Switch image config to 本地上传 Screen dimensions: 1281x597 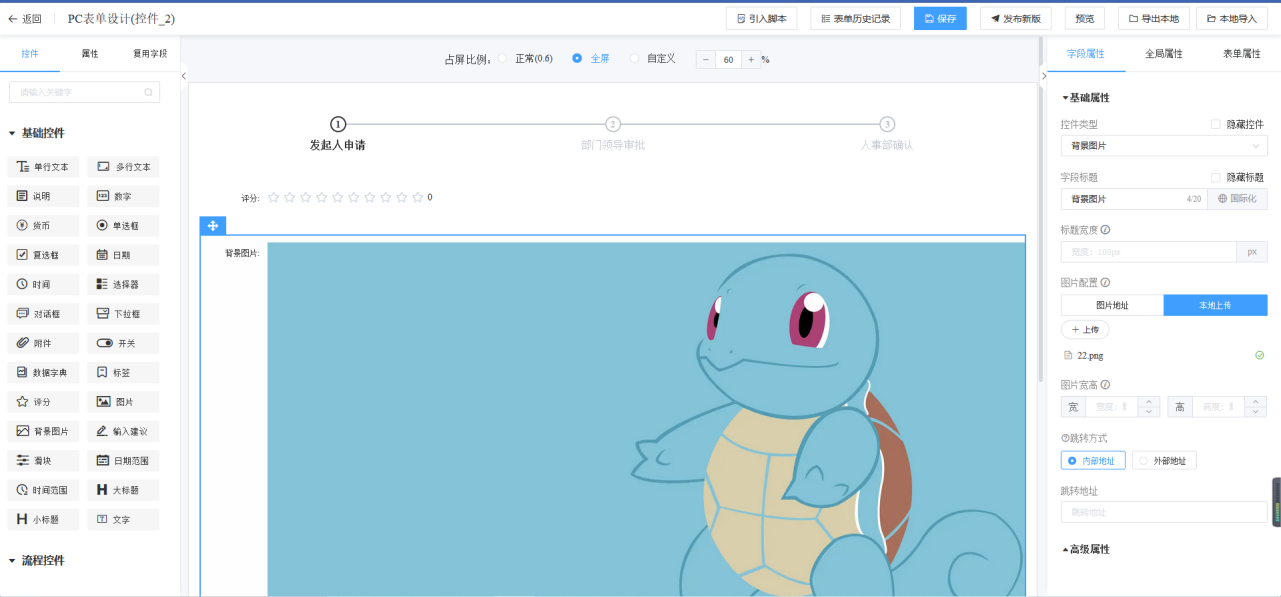click(x=1216, y=305)
